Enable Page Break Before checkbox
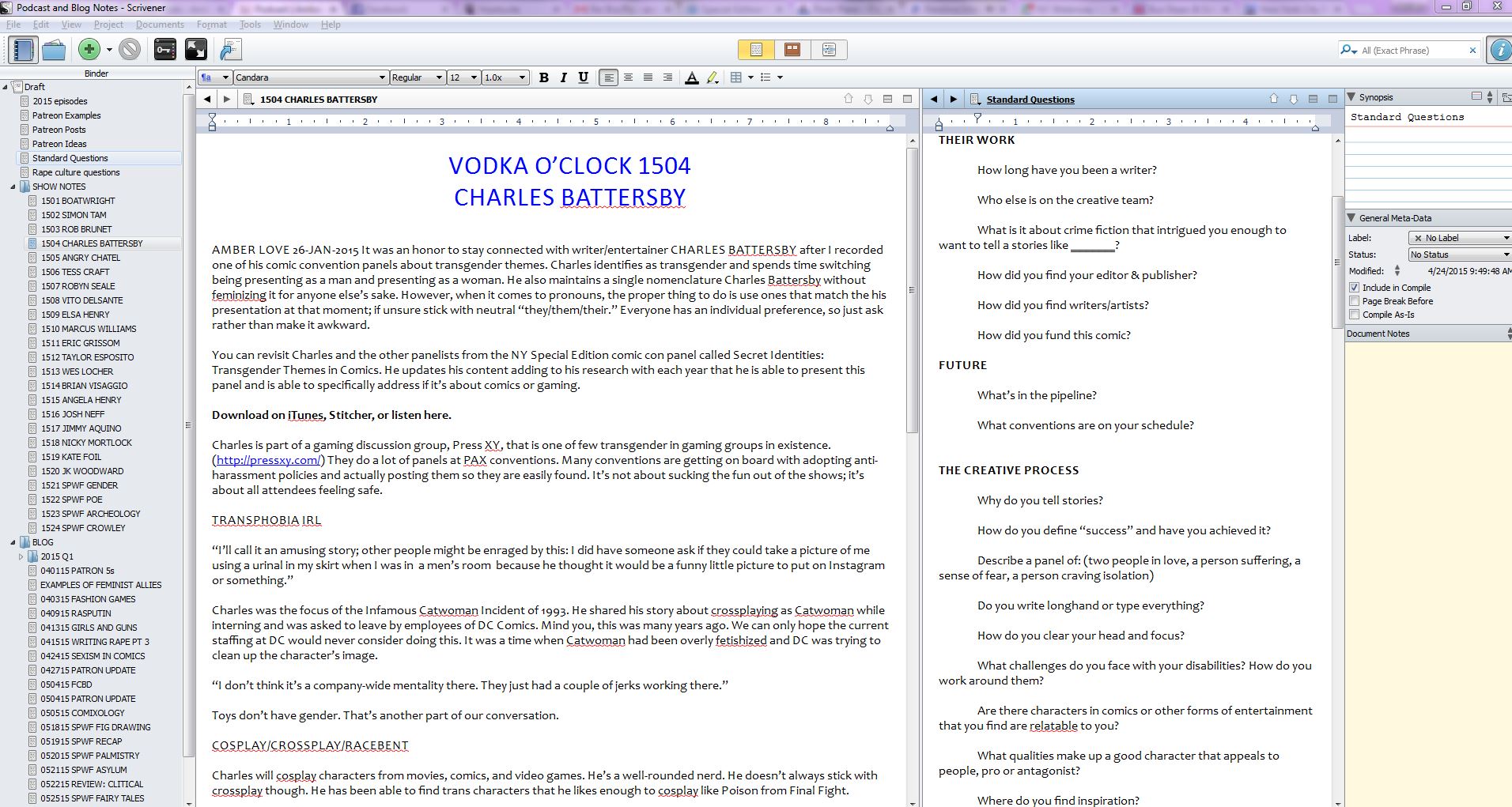This screenshot has width=1512, height=807. click(1355, 301)
